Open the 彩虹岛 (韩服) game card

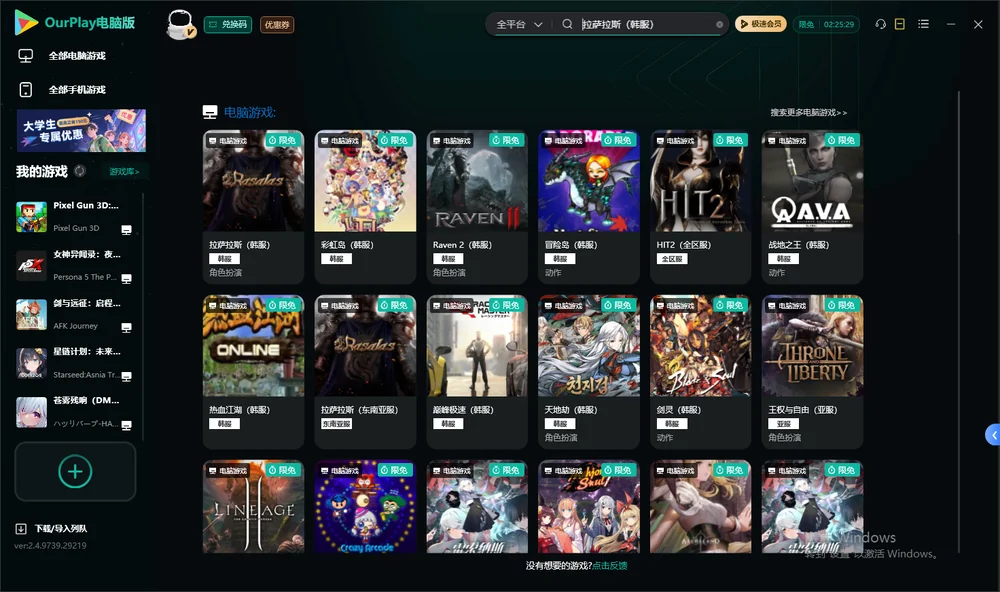[365, 207]
